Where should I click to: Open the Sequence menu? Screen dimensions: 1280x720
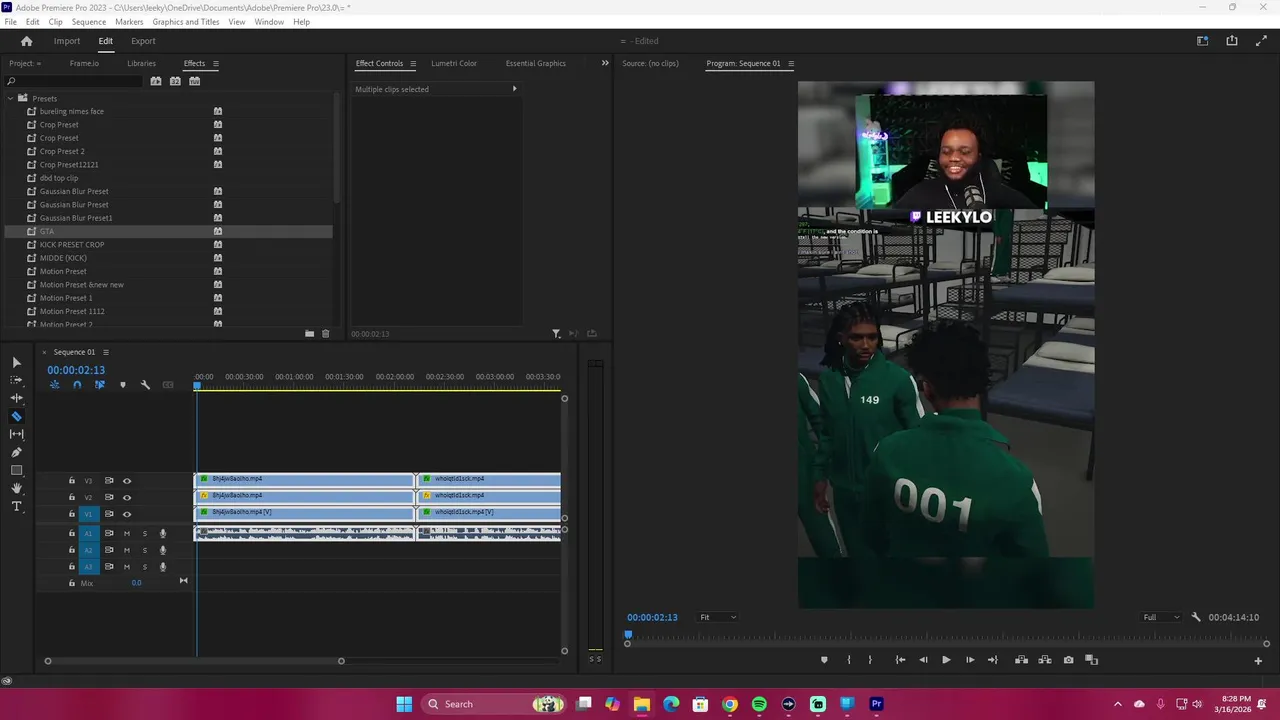(x=88, y=22)
